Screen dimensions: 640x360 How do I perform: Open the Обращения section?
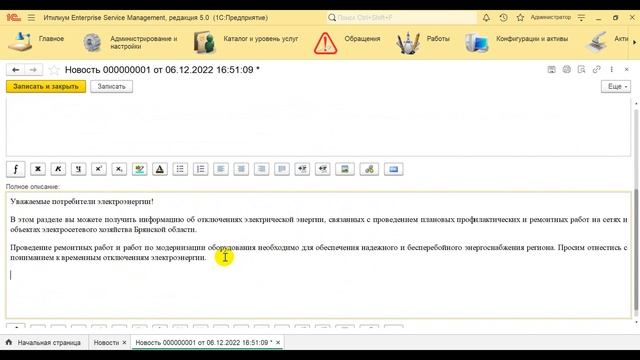347,42
